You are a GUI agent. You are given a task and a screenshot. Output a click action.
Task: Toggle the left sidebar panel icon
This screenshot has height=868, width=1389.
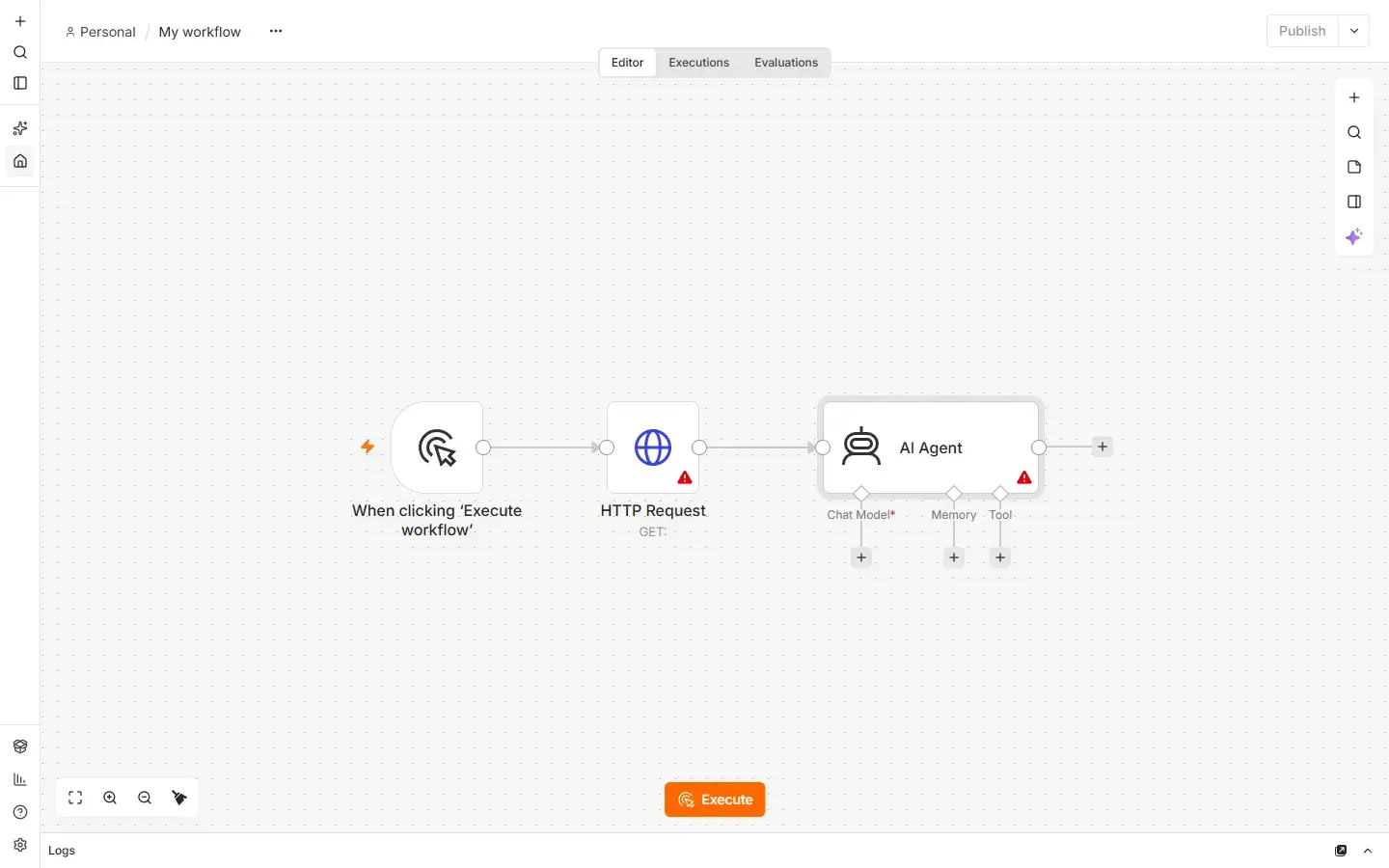point(20,83)
